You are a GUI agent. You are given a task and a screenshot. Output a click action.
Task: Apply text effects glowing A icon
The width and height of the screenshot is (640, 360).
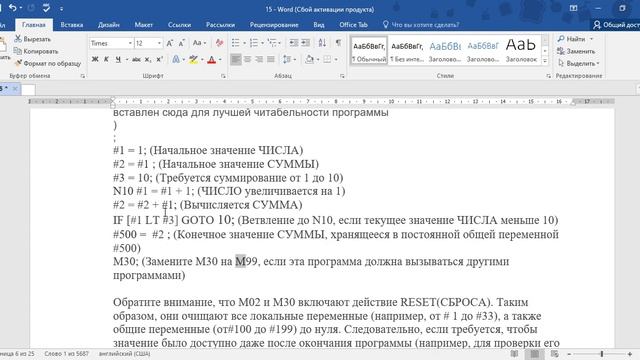pyautogui.click(x=176, y=60)
